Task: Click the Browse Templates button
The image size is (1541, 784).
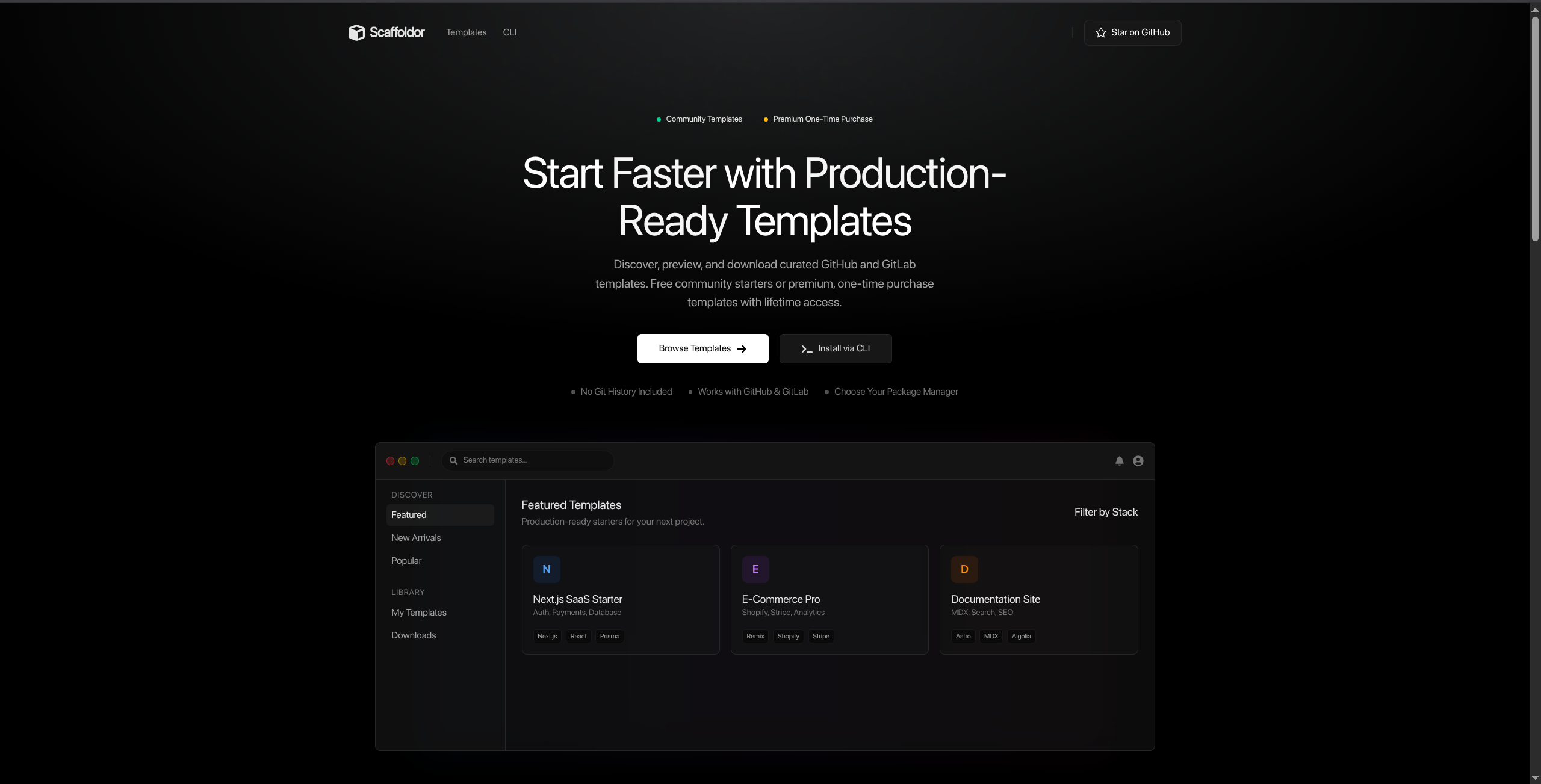Action: tap(702, 348)
